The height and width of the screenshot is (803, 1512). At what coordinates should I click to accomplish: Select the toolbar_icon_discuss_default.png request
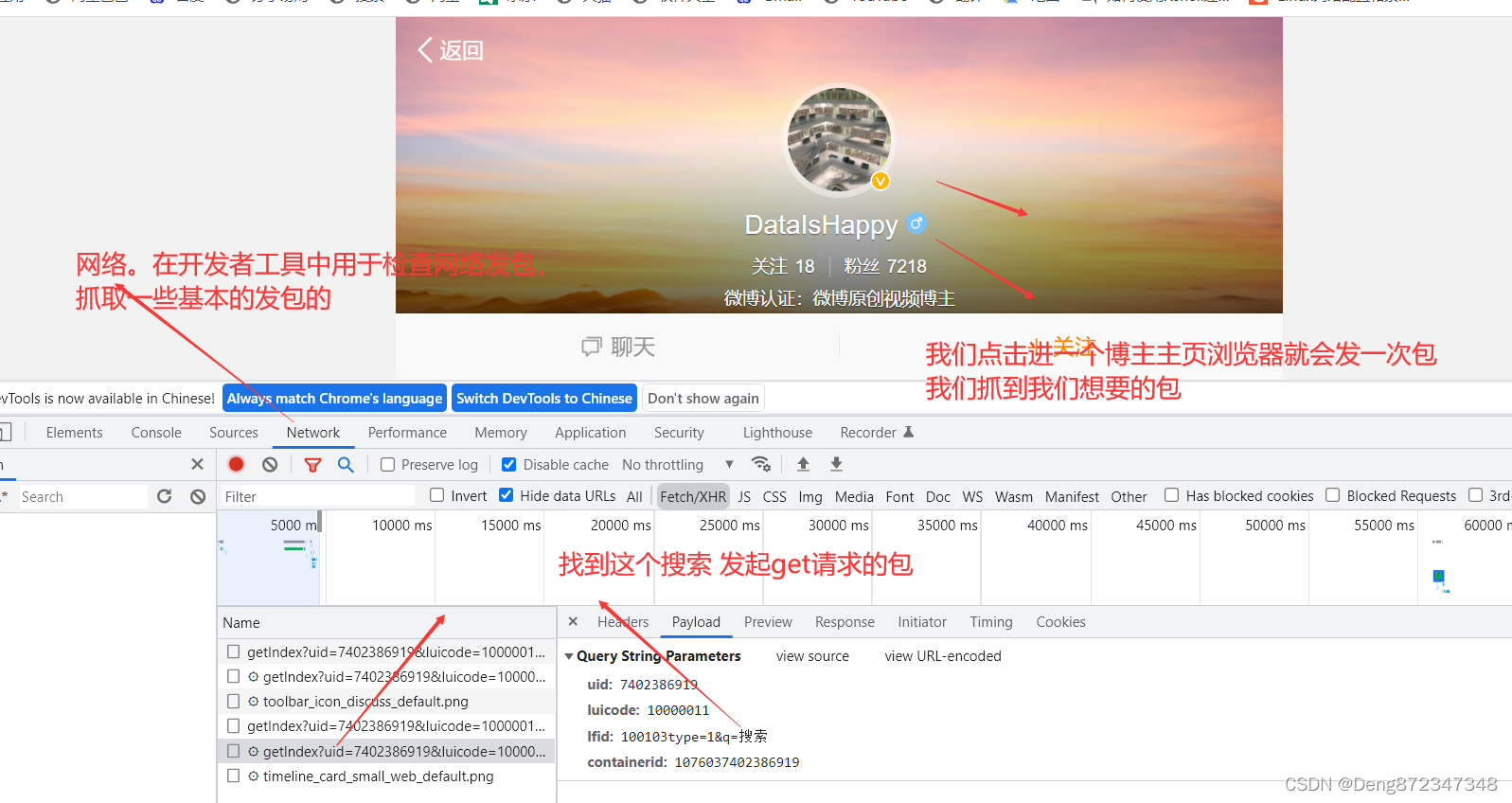click(x=386, y=702)
